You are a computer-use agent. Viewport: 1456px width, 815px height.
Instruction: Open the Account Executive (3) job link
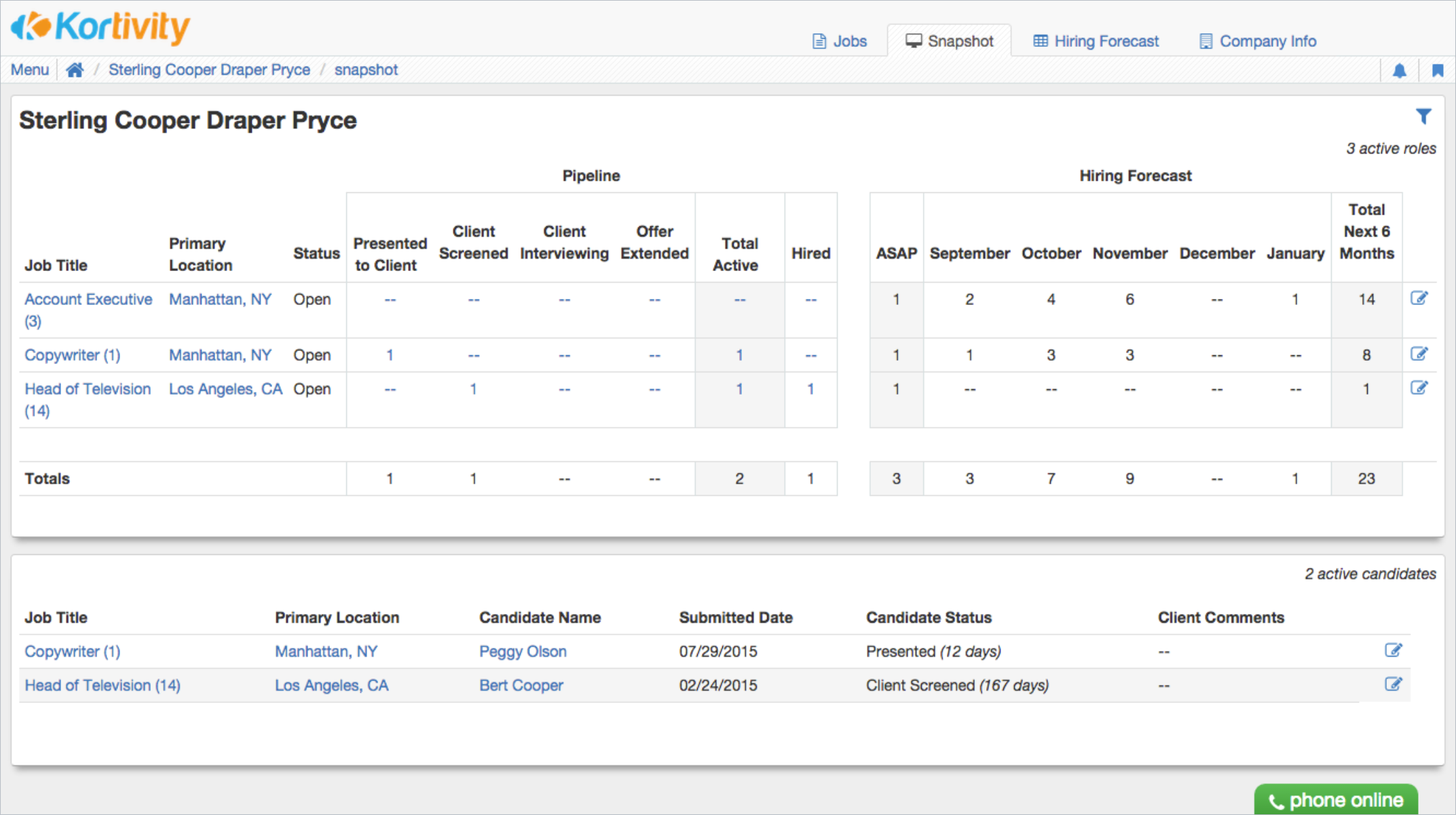point(88,300)
